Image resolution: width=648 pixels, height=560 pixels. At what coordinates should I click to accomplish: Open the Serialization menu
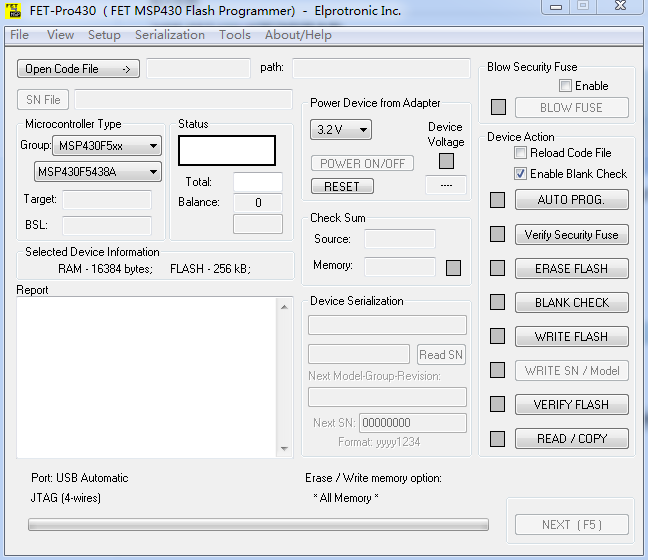tap(170, 35)
